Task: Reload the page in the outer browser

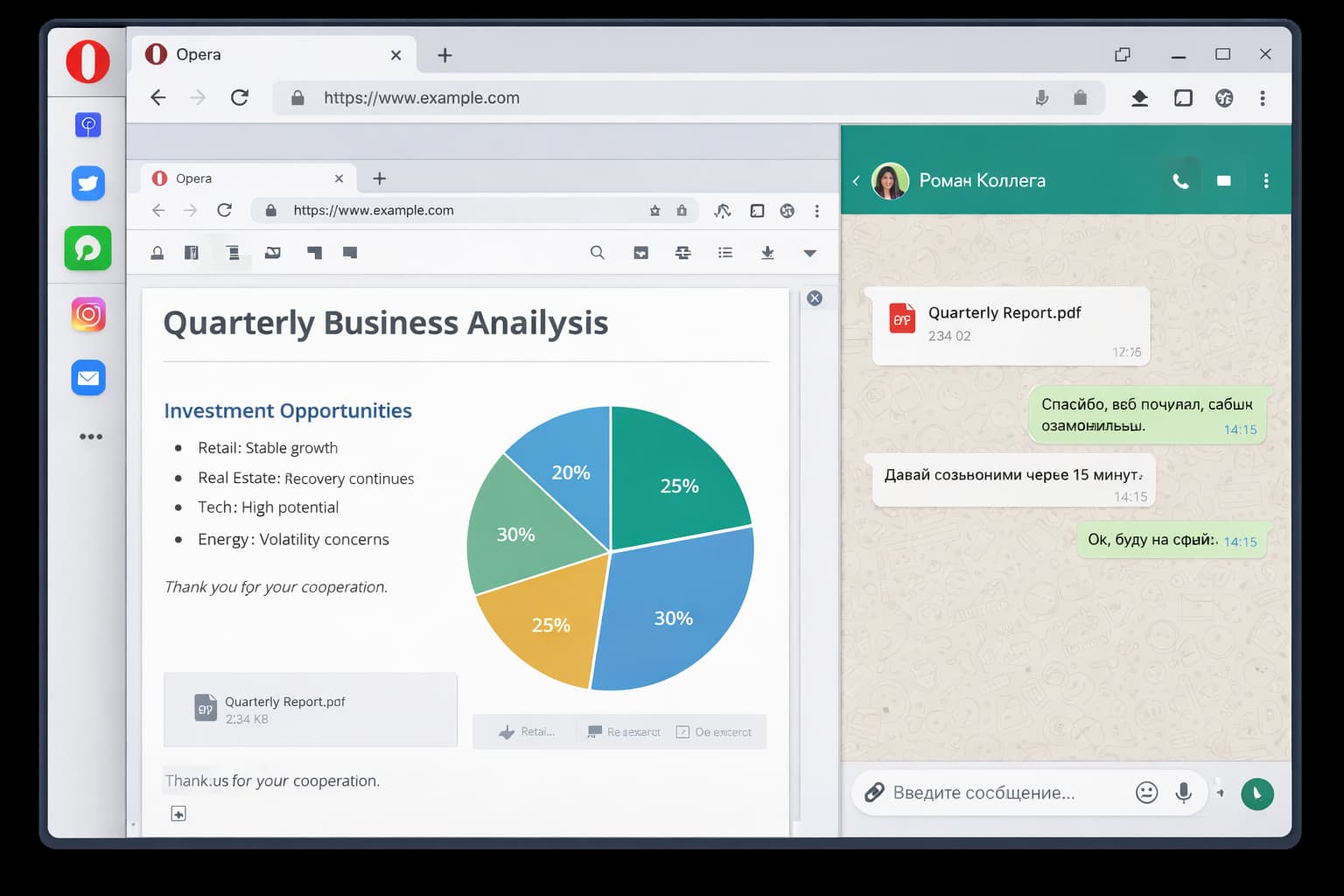Action: 240,98
